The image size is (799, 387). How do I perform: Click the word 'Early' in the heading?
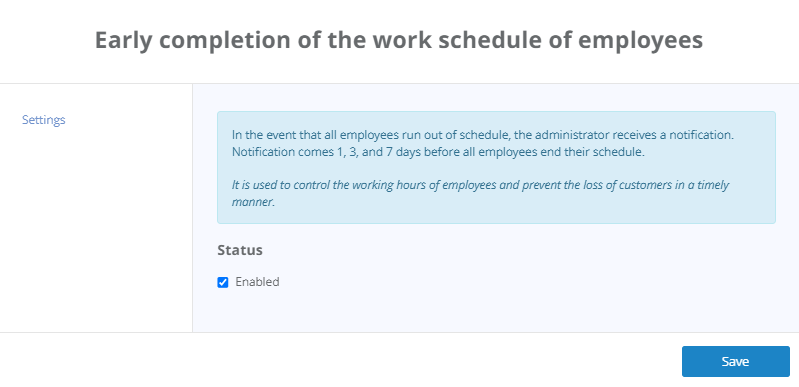tap(124, 41)
